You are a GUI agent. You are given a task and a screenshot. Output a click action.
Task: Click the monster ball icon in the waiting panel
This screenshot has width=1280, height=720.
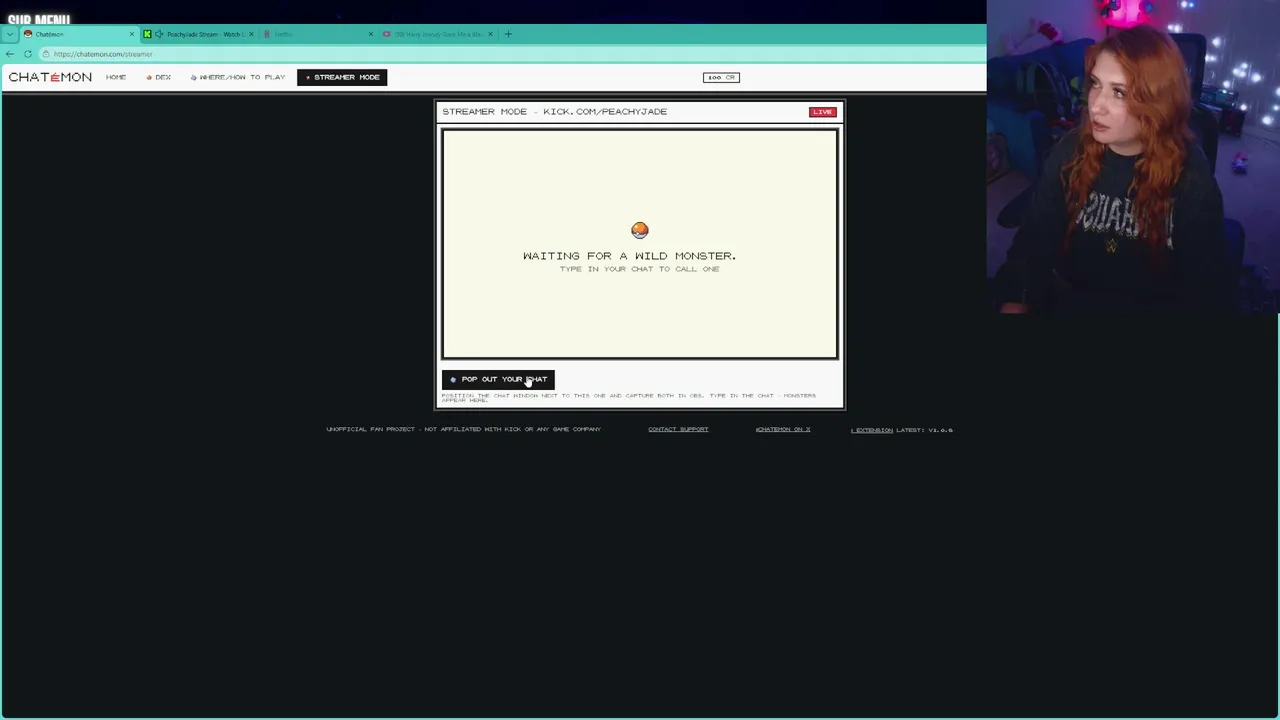(x=640, y=231)
